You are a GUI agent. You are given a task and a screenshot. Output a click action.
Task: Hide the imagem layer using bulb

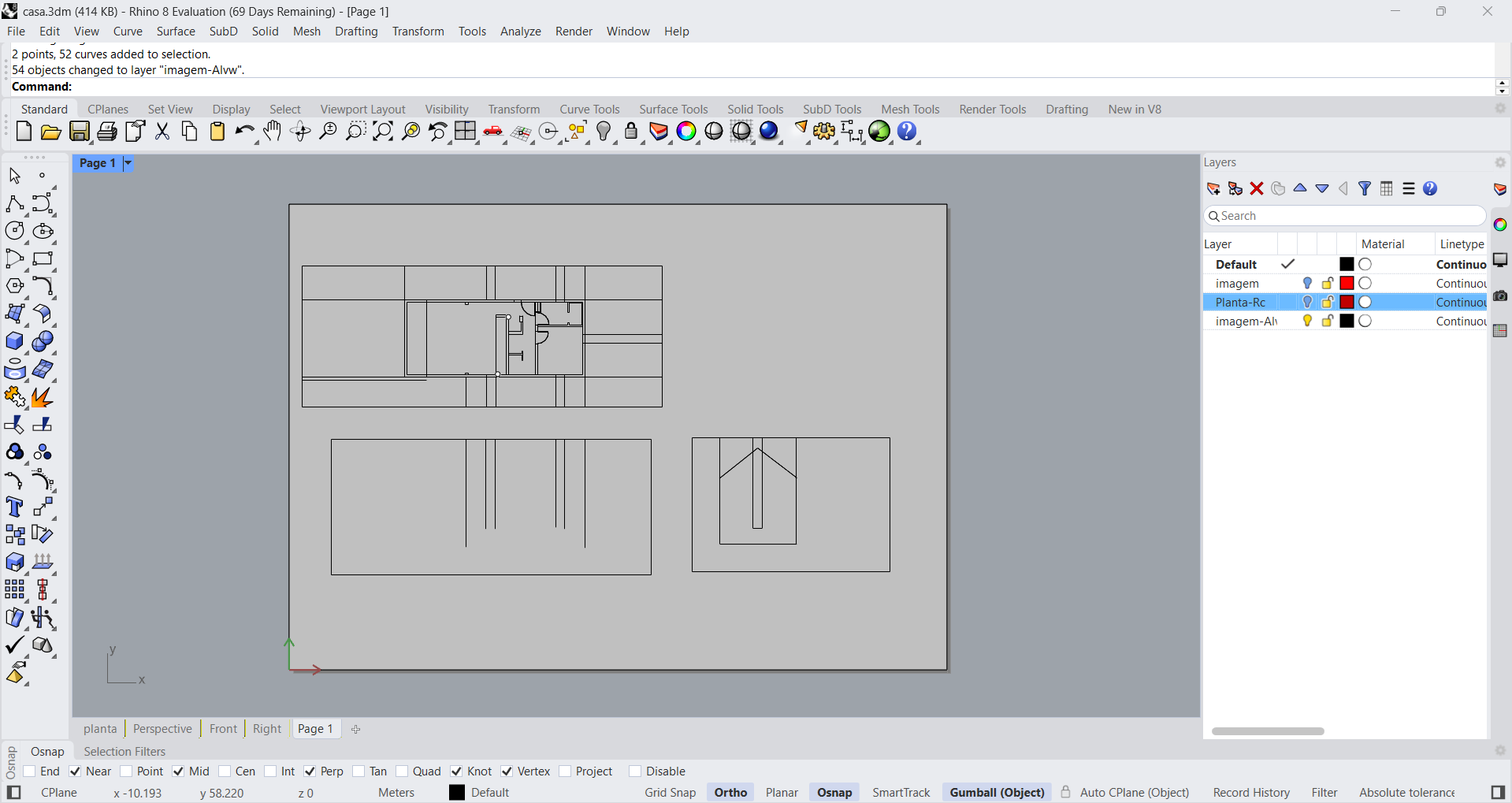[x=1307, y=284]
